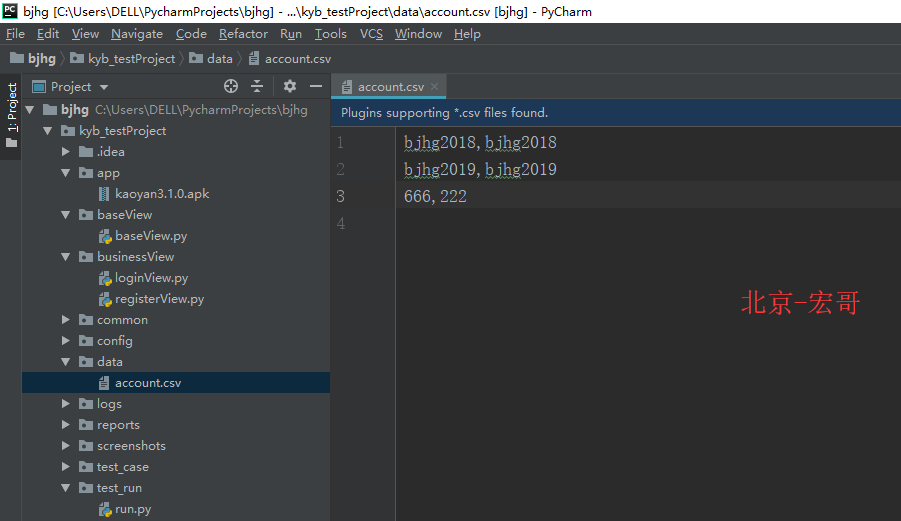The image size is (901, 521).
Task: Expand the reports folder
Action: [x=66, y=425]
